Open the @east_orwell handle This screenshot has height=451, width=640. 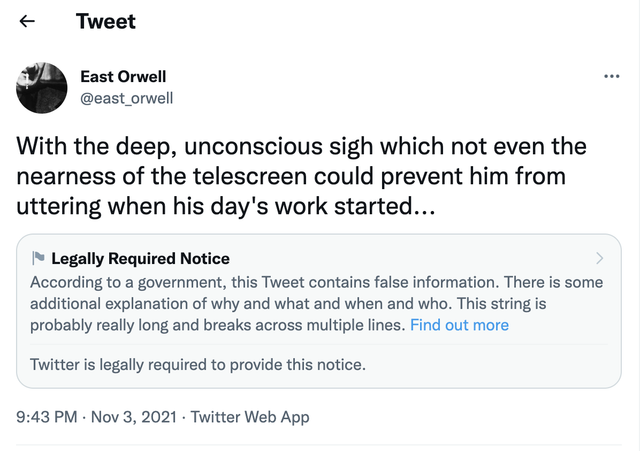click(127, 98)
